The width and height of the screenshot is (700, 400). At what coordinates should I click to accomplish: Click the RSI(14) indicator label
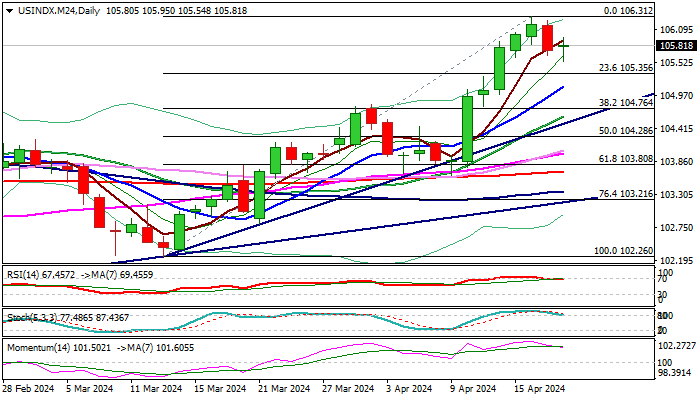(x=20, y=270)
